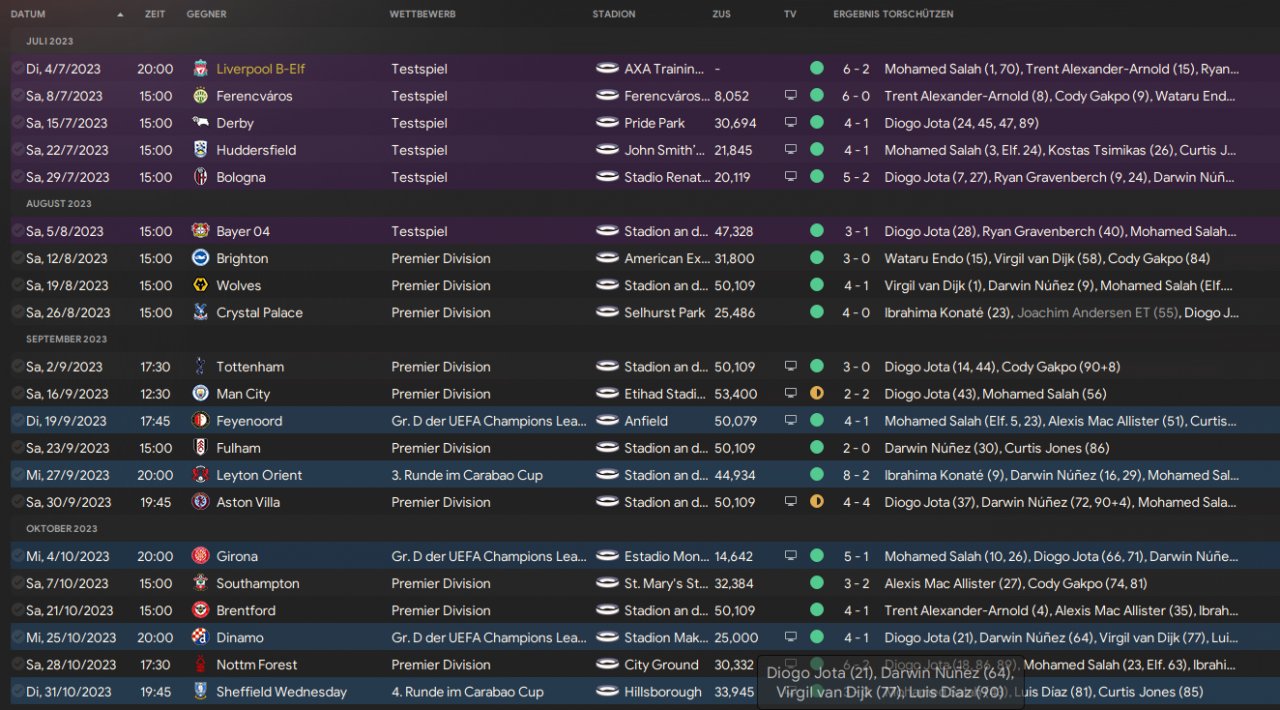Click the stadium icon beside Hillsborough
The image size is (1280, 710).
(x=606, y=691)
